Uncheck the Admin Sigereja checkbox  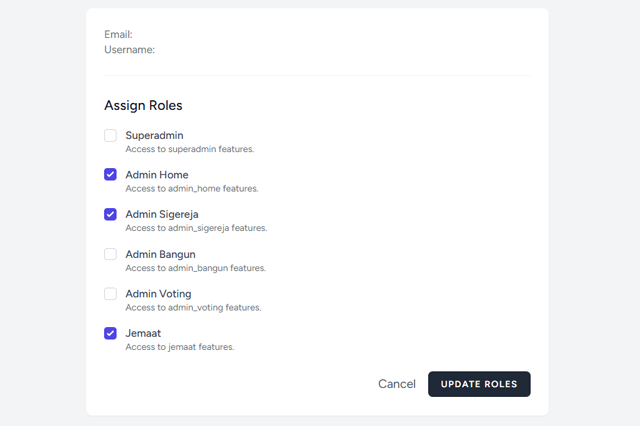tap(111, 214)
